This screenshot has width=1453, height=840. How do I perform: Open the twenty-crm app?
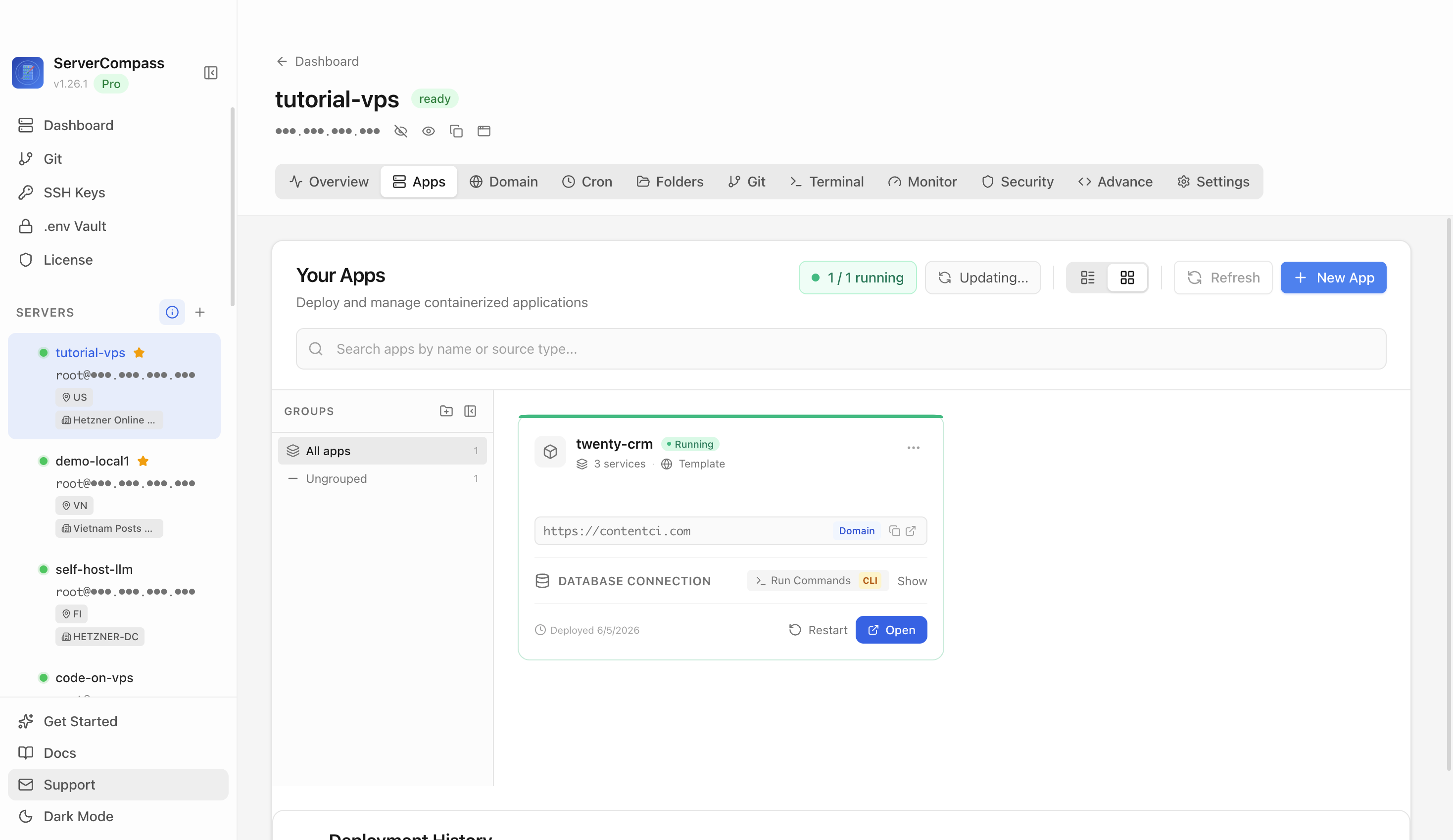tap(891, 630)
